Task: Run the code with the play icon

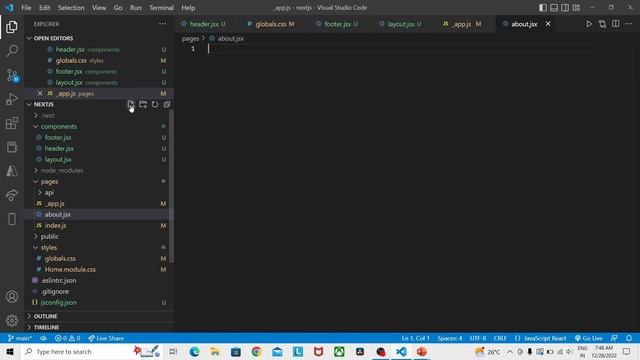Action: click(x=589, y=24)
